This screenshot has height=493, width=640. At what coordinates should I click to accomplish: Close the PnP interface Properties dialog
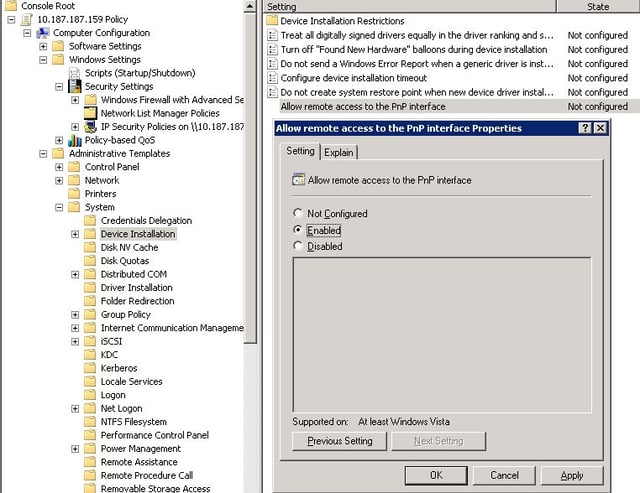point(600,128)
